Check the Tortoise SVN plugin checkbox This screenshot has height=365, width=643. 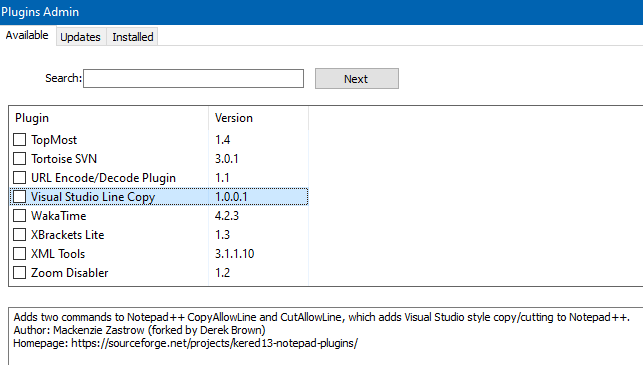tap(19, 159)
